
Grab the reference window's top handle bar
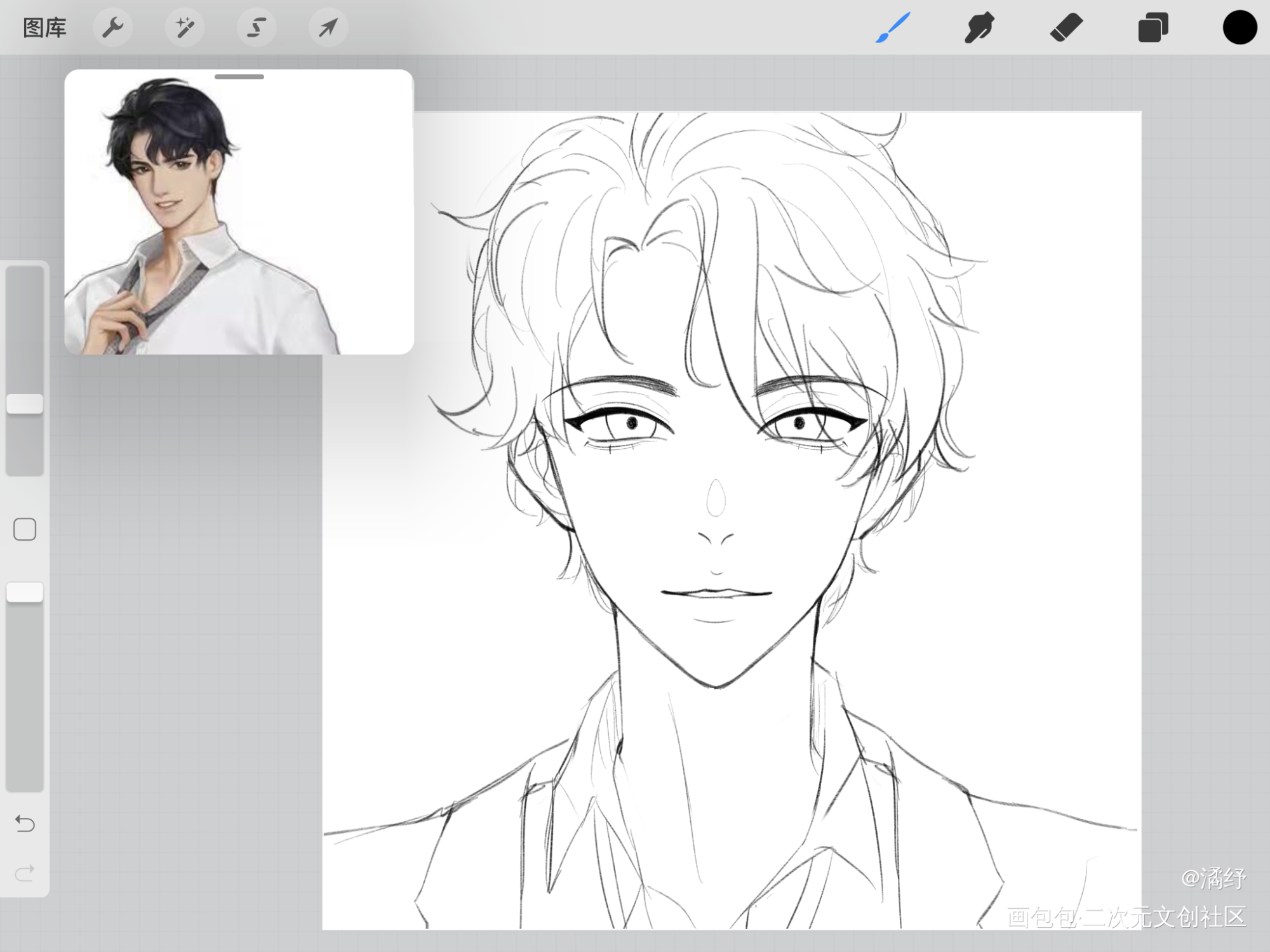click(239, 77)
